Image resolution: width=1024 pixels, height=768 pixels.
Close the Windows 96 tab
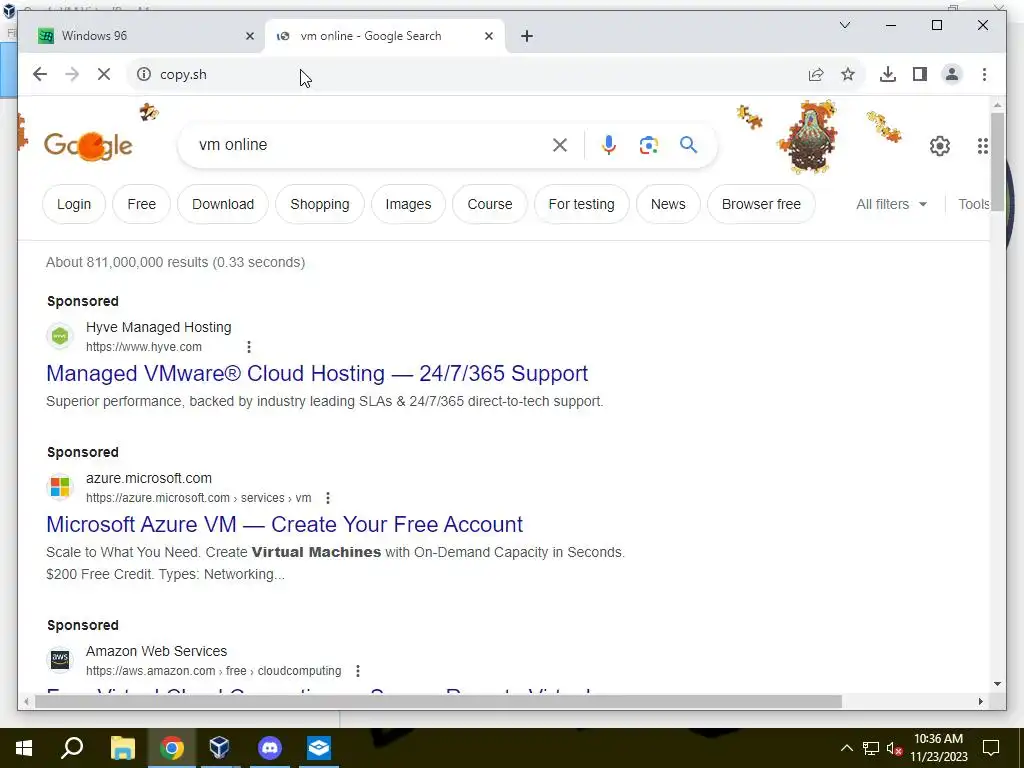click(249, 36)
